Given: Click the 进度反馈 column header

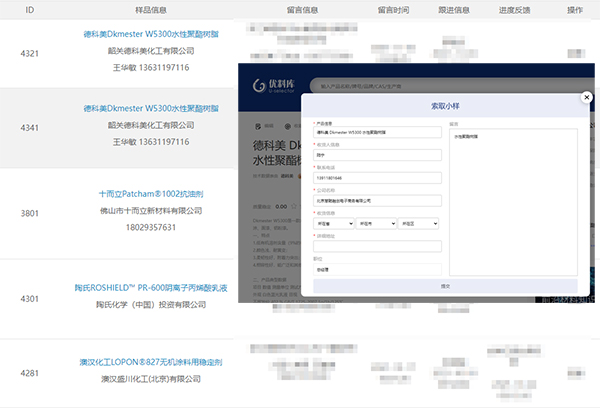Looking at the screenshot, I should pos(514,10).
